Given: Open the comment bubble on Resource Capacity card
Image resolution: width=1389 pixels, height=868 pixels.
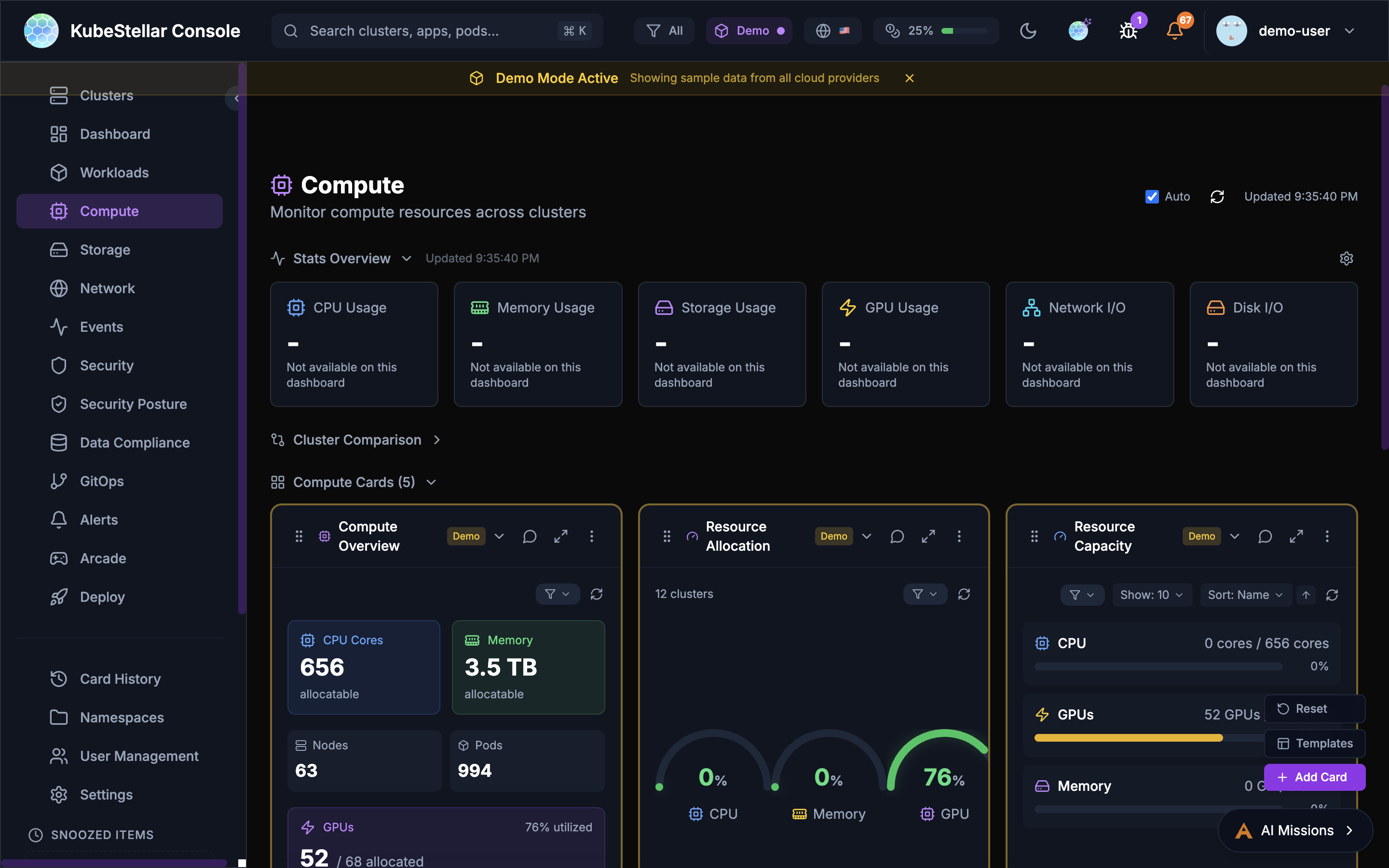Looking at the screenshot, I should point(1265,536).
